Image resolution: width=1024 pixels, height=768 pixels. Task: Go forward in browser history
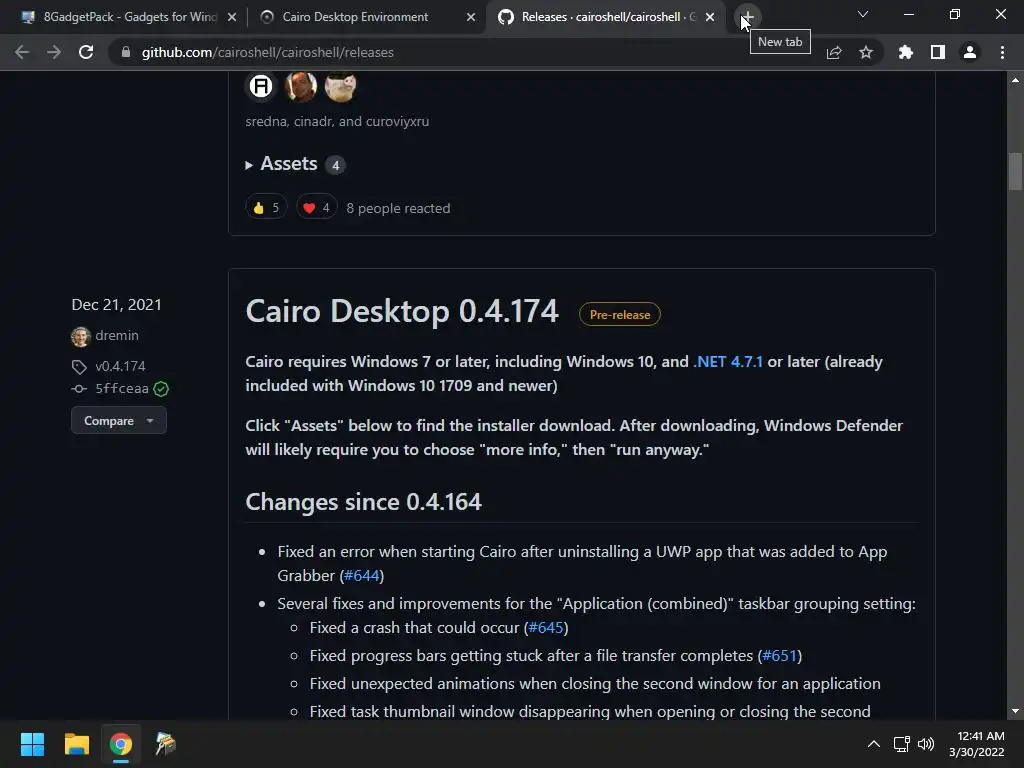[54, 52]
